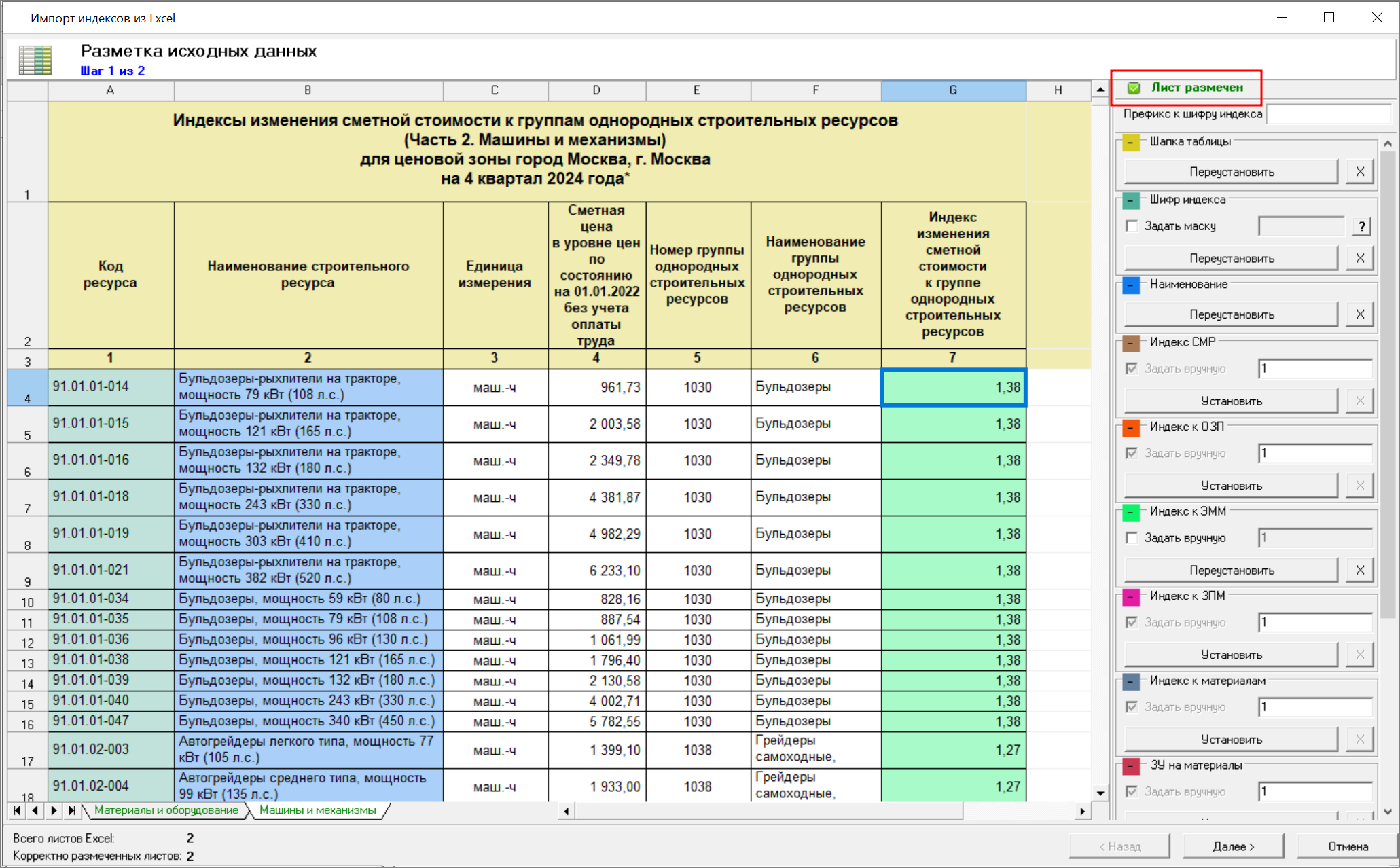Image resolution: width=1400 pixels, height=868 pixels.
Task: Go to previous sheet tab arrow
Action: pyautogui.click(x=35, y=810)
